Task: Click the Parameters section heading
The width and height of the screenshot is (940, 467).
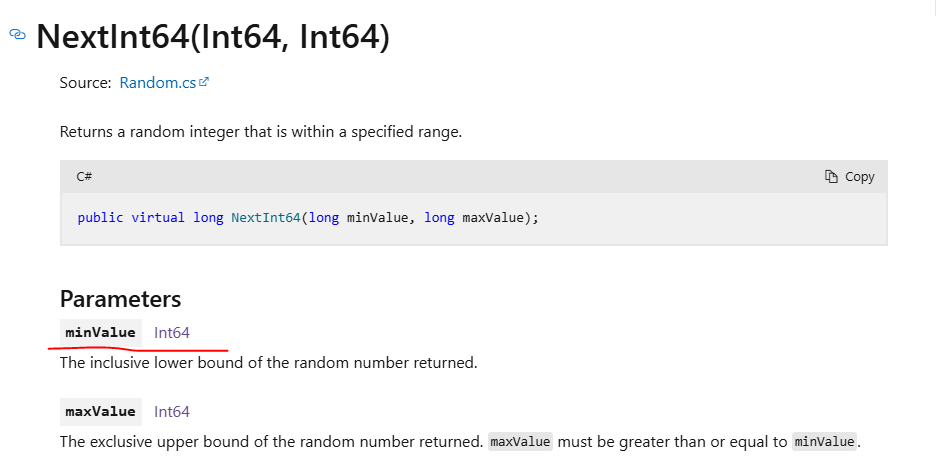Action: point(120,299)
